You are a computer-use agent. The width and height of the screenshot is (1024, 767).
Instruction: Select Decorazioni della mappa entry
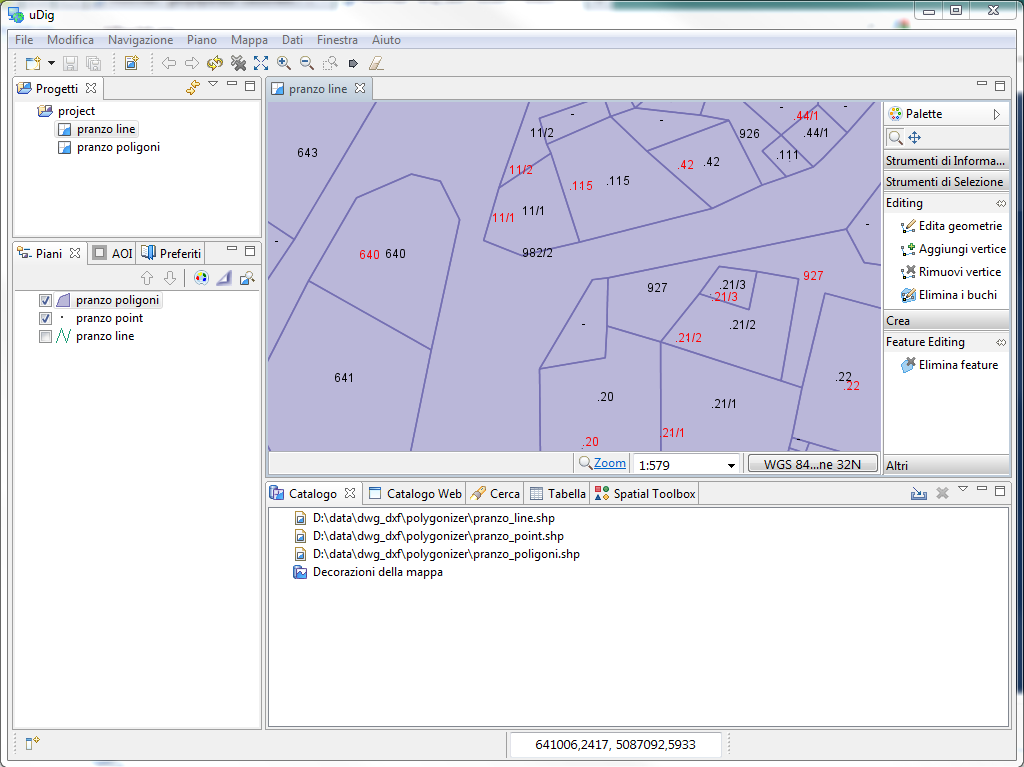(377, 572)
